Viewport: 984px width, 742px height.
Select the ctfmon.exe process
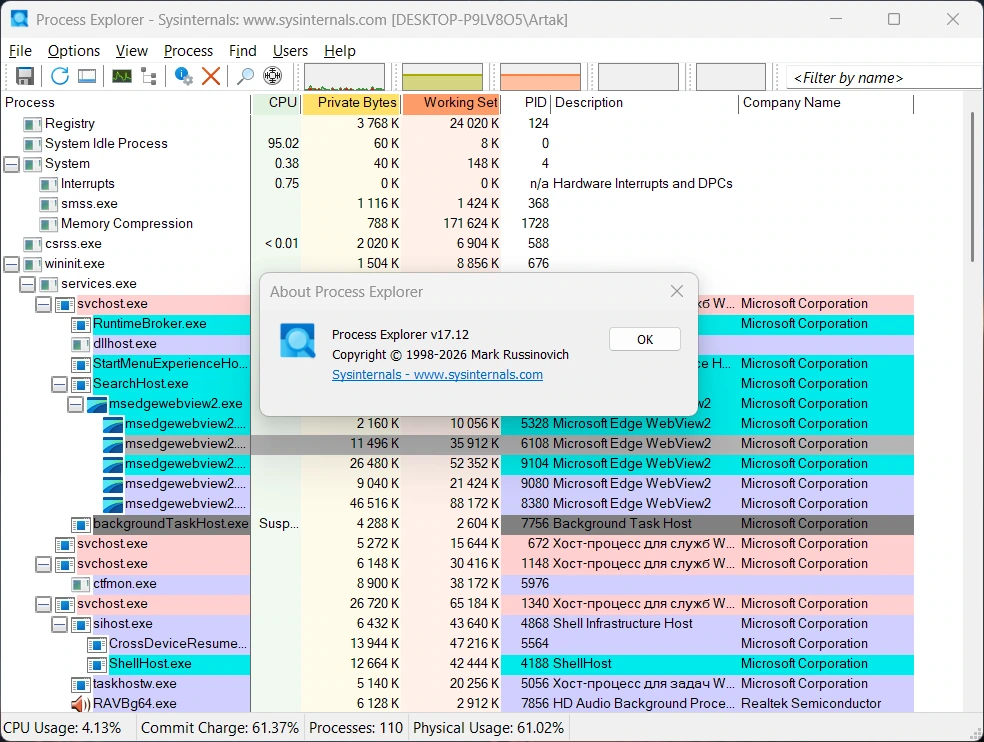(457, 584)
